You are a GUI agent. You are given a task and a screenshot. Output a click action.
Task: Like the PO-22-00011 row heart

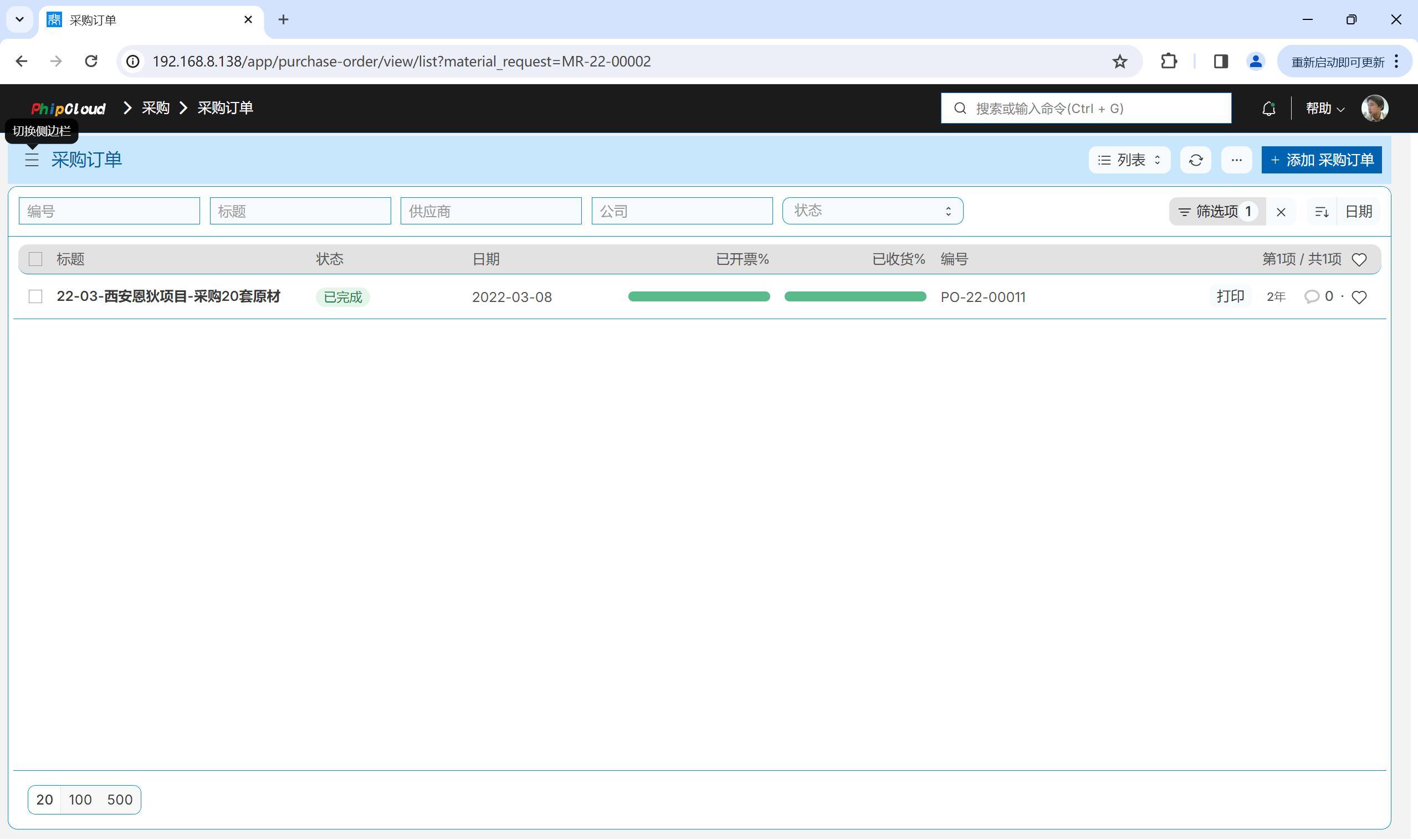pyautogui.click(x=1359, y=297)
